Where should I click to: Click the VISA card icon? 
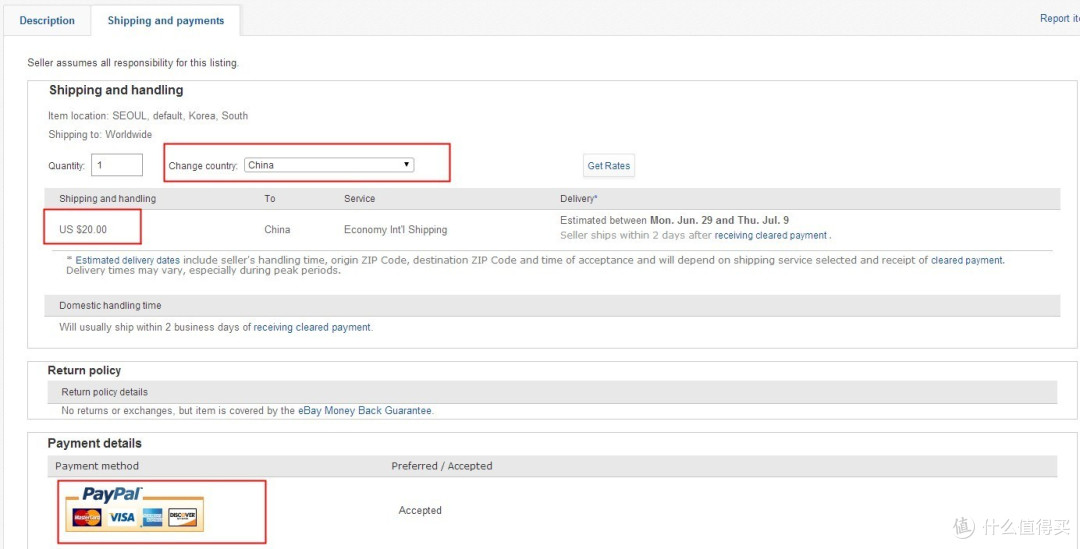(121, 517)
